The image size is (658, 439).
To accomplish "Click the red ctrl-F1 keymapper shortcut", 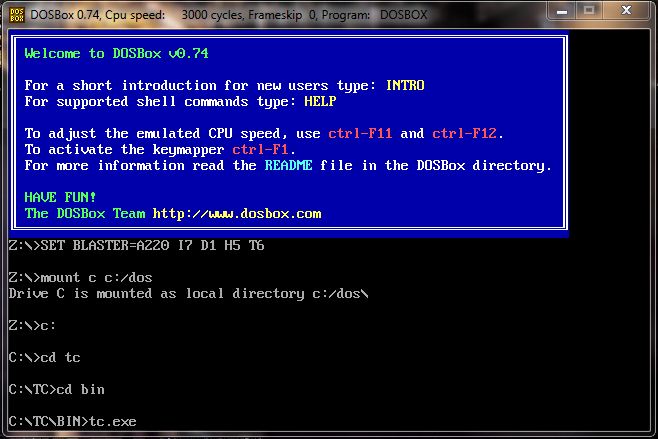I will pyautogui.click(x=260, y=149).
